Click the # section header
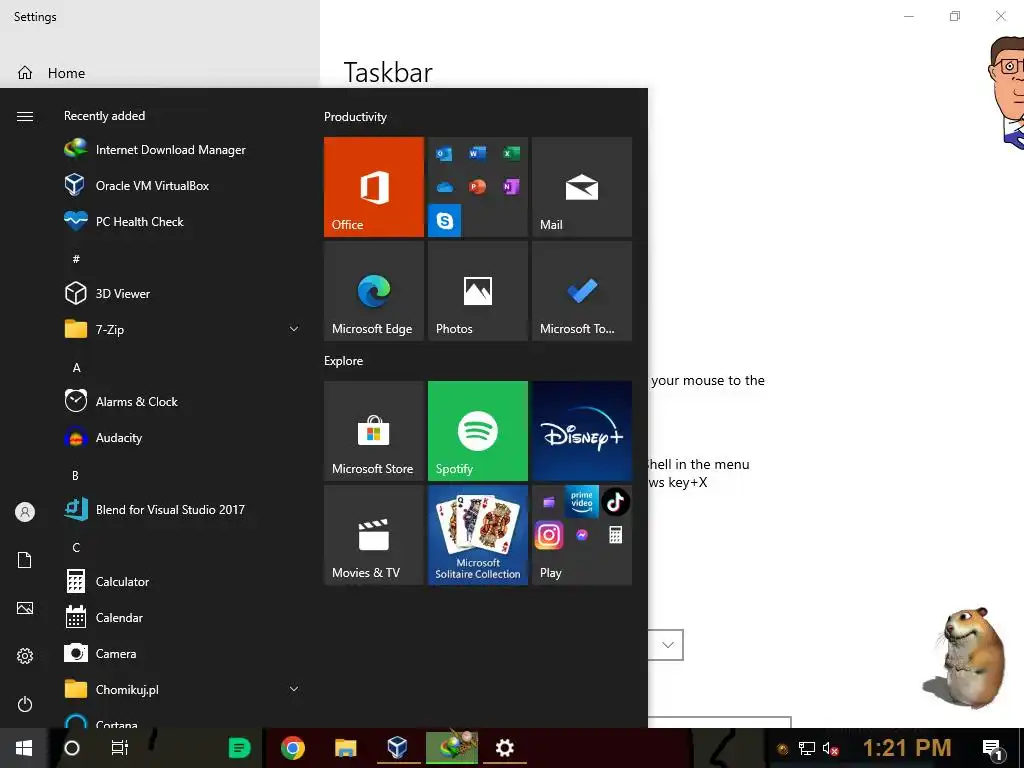 tap(76, 259)
